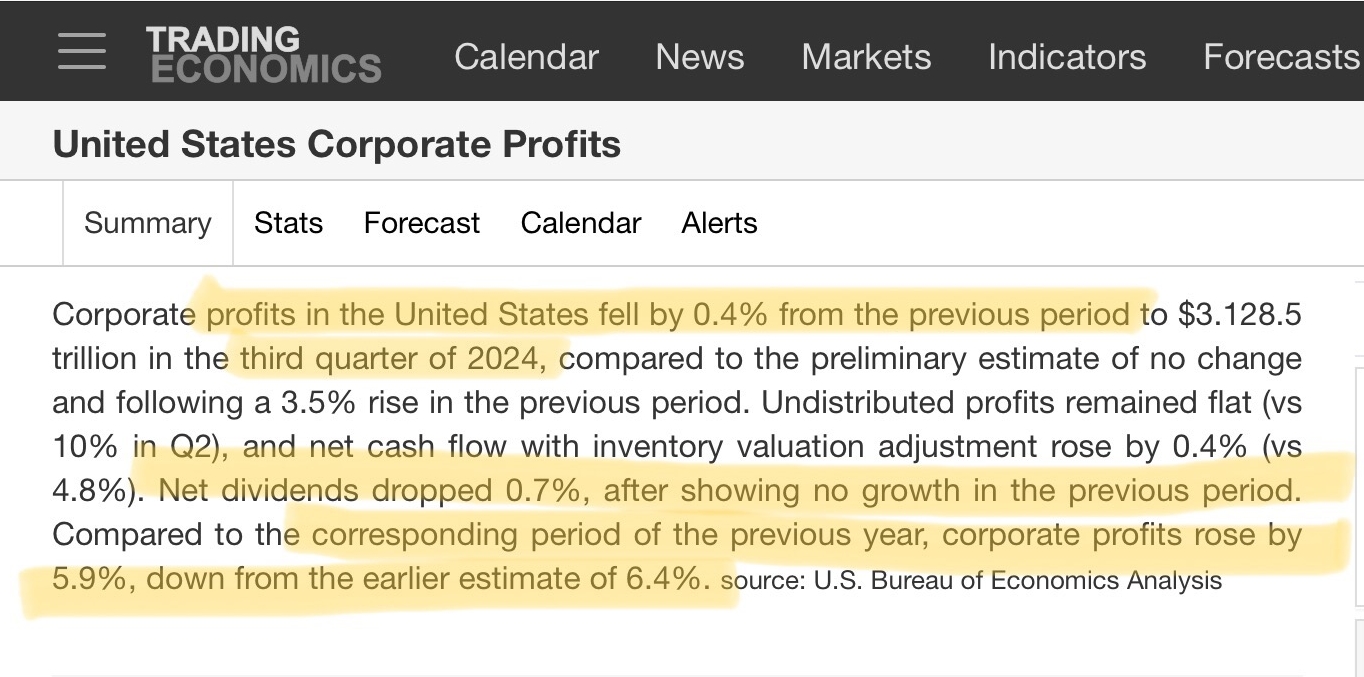The width and height of the screenshot is (1364, 677).
Task: Click the Trading Economics logo
Action: [x=263, y=54]
